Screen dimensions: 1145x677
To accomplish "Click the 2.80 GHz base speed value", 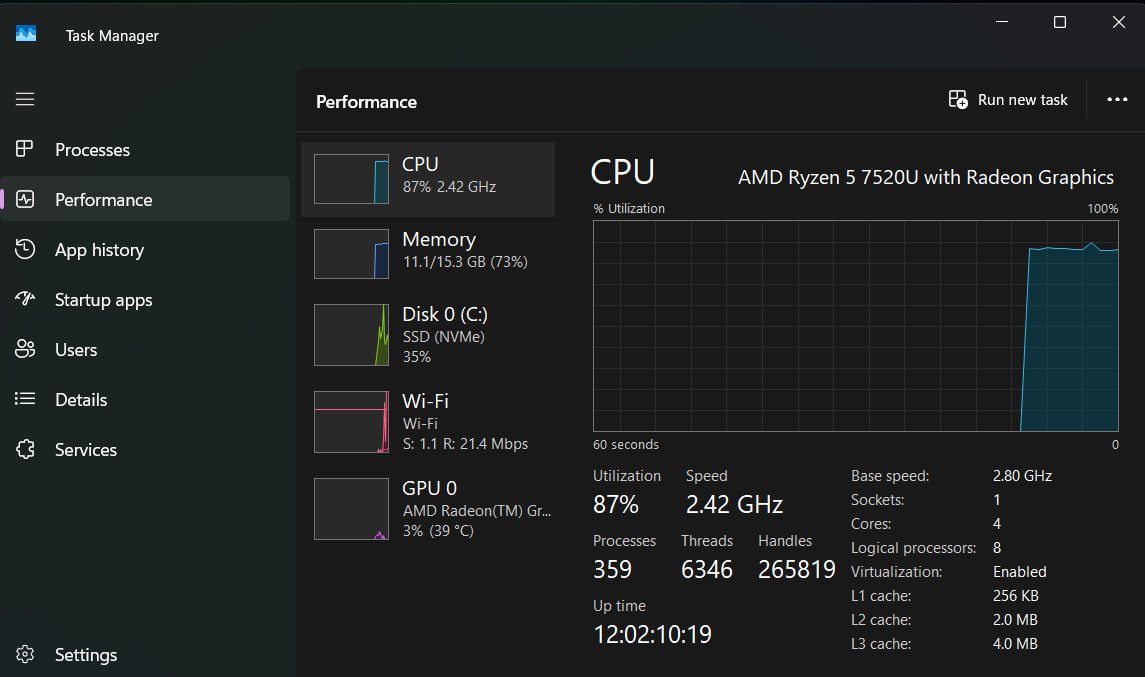I will [x=1022, y=476].
